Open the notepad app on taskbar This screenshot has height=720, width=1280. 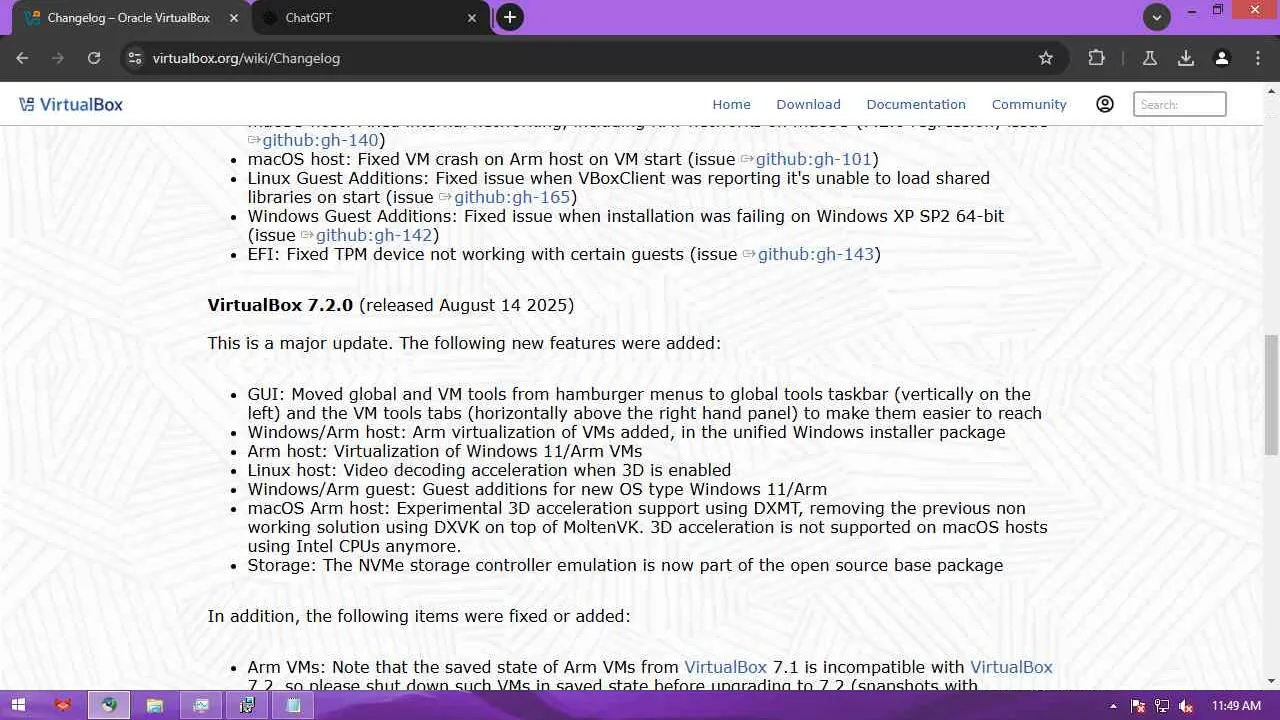pyautogui.click(x=293, y=705)
